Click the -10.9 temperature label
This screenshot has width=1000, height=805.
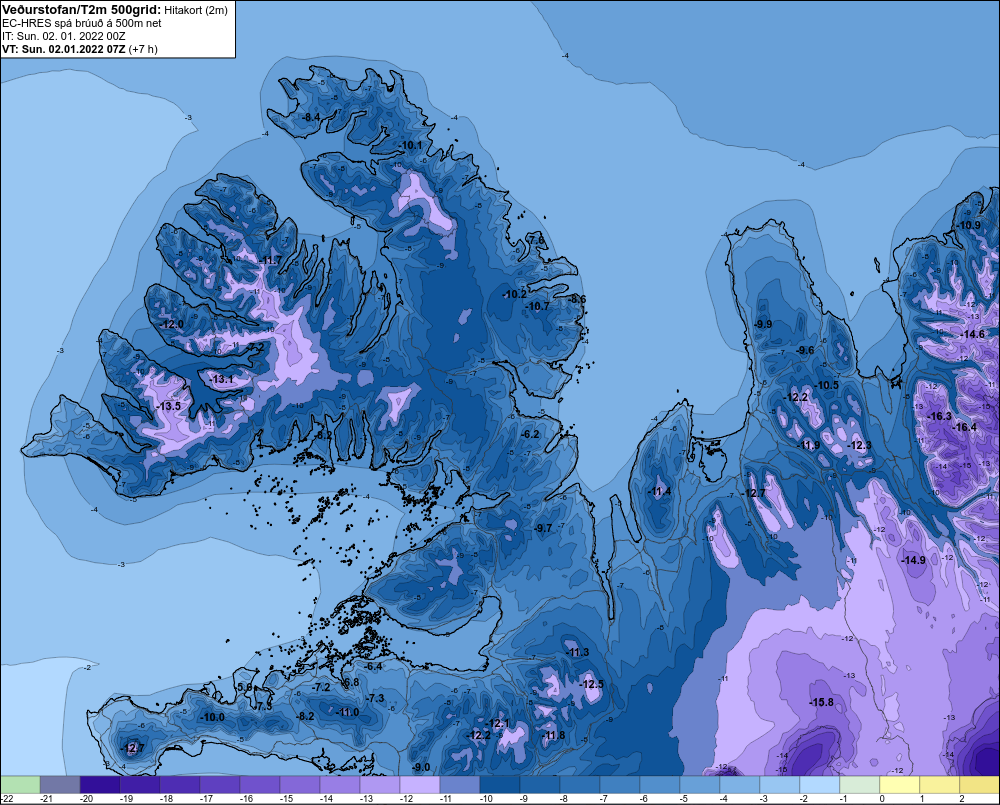point(969,225)
